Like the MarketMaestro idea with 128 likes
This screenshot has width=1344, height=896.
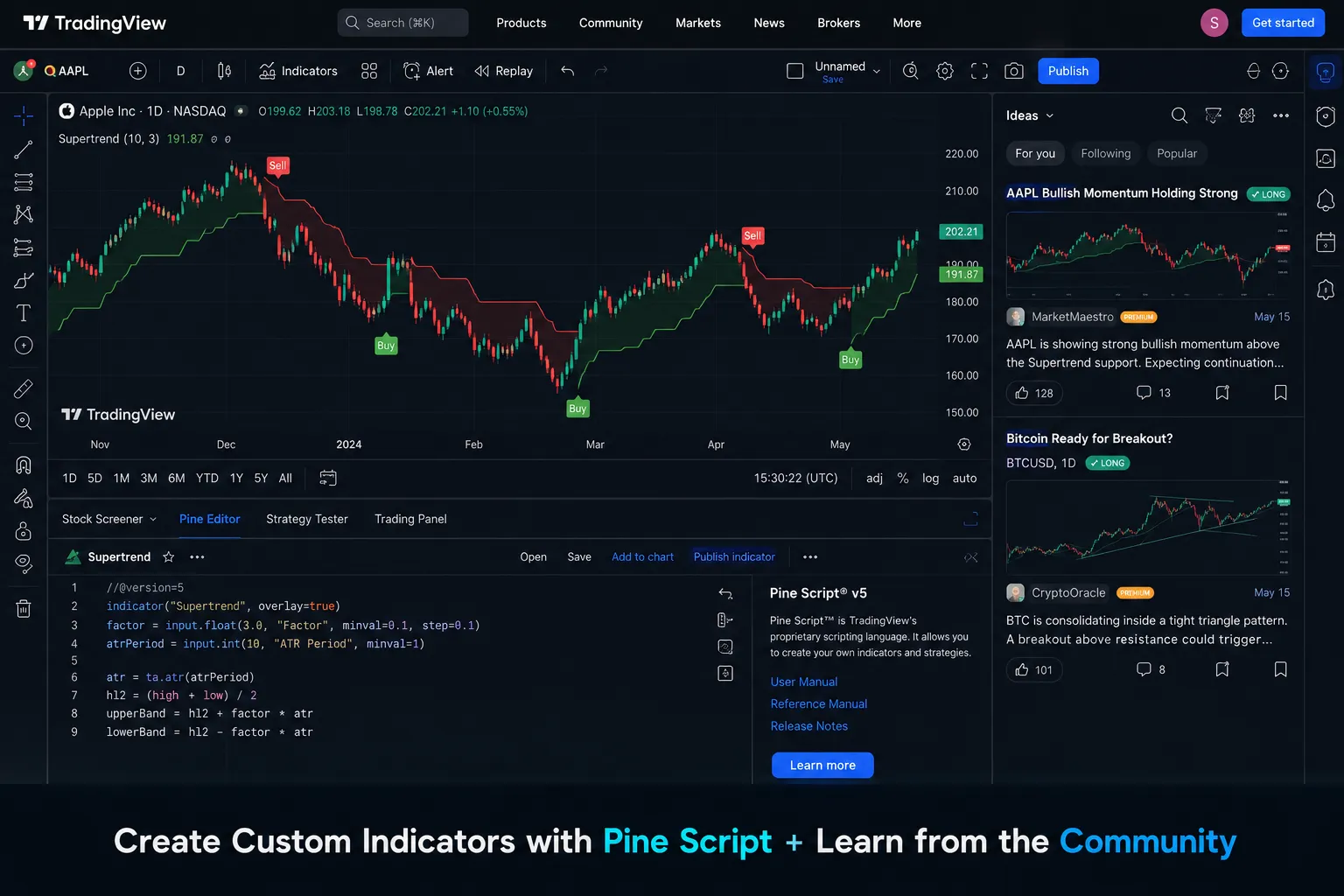pyautogui.click(x=1034, y=393)
